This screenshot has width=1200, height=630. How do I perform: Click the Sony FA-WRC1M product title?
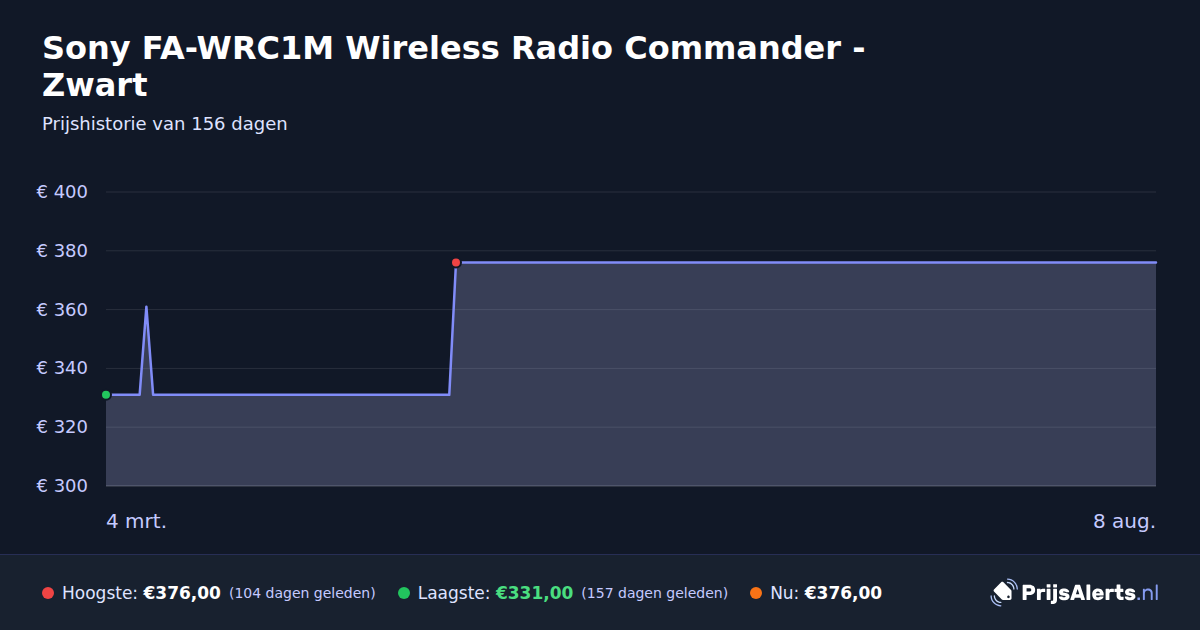(453, 66)
